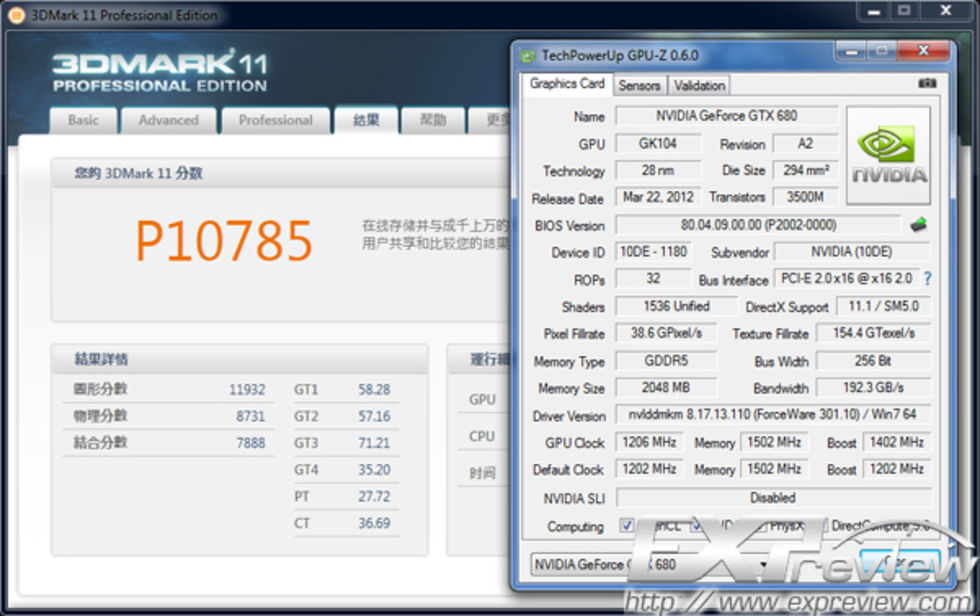980x616 pixels.
Task: Click the 3DMark 11 Professional Edition logo
Action: 160,72
